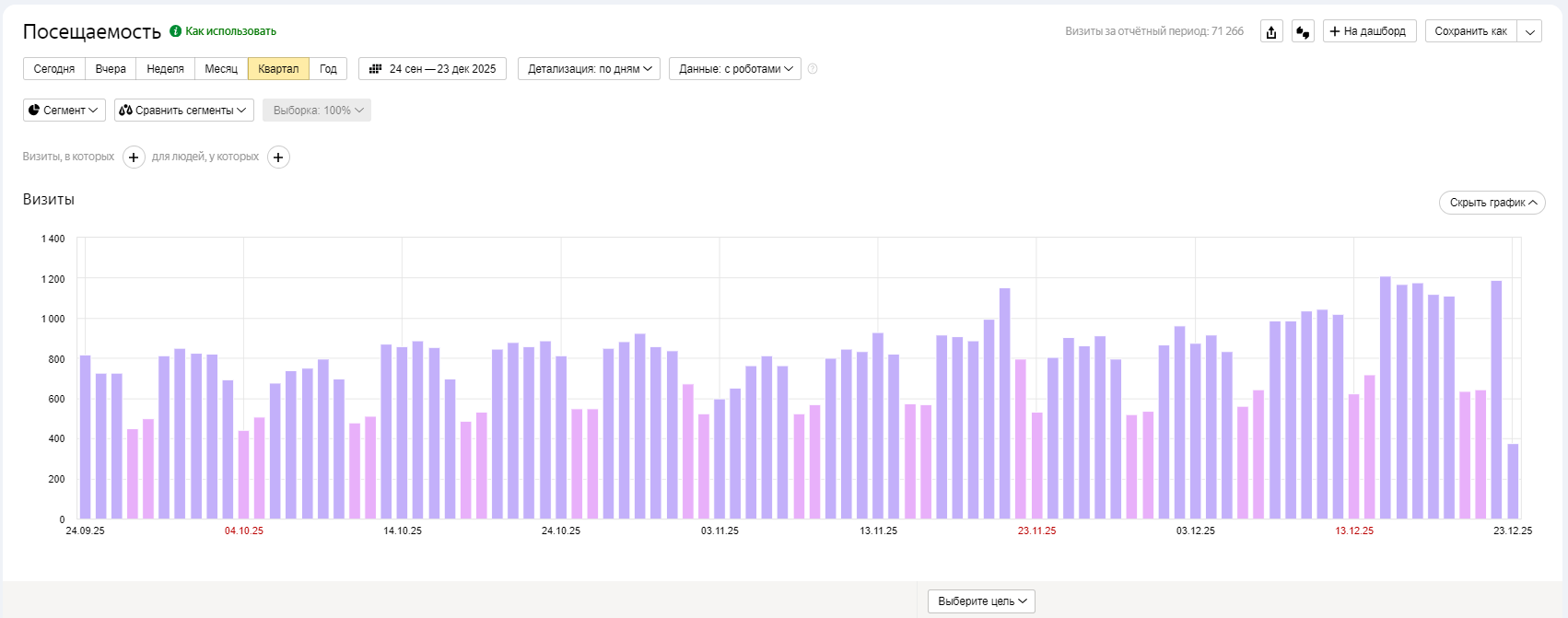Collapse chart with 'Скрыть график'
Image resolution: width=1568 pixels, height=618 pixels.
(1492, 203)
